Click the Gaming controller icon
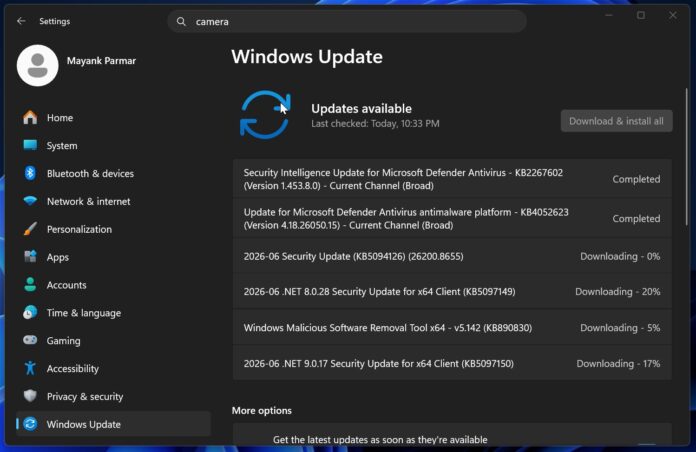696x452 pixels. click(30, 340)
